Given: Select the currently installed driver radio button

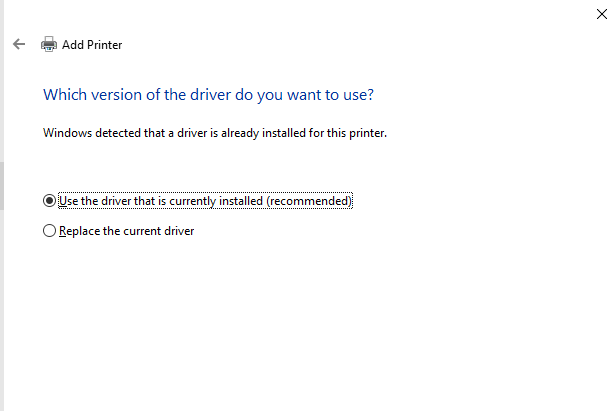Looking at the screenshot, I should [x=49, y=201].
